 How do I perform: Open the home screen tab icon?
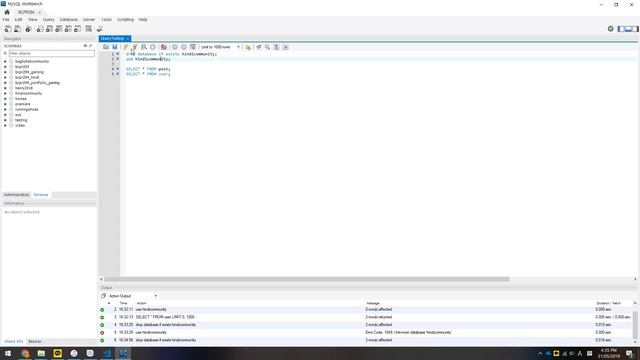[7, 12]
